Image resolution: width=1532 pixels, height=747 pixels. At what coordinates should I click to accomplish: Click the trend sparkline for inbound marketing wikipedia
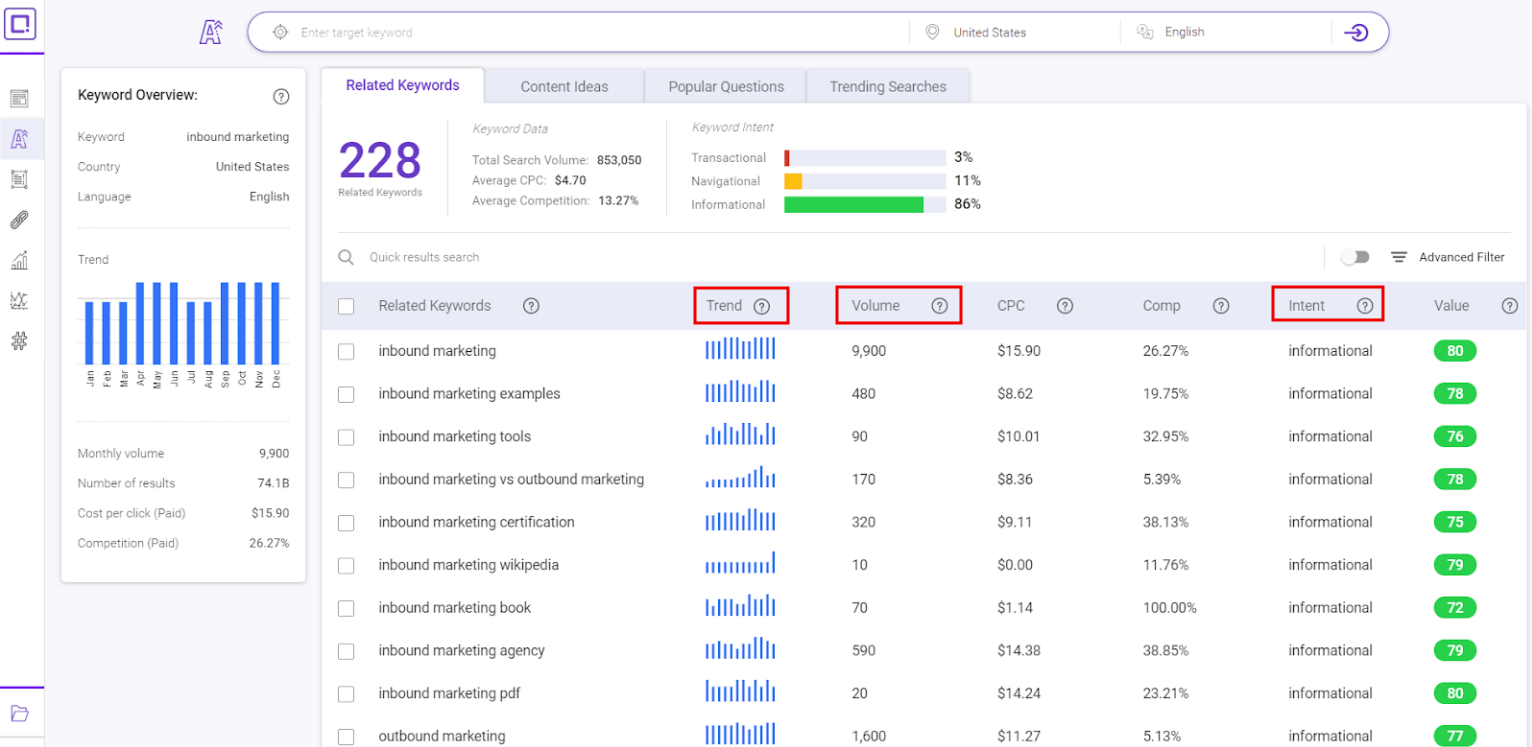pos(740,563)
